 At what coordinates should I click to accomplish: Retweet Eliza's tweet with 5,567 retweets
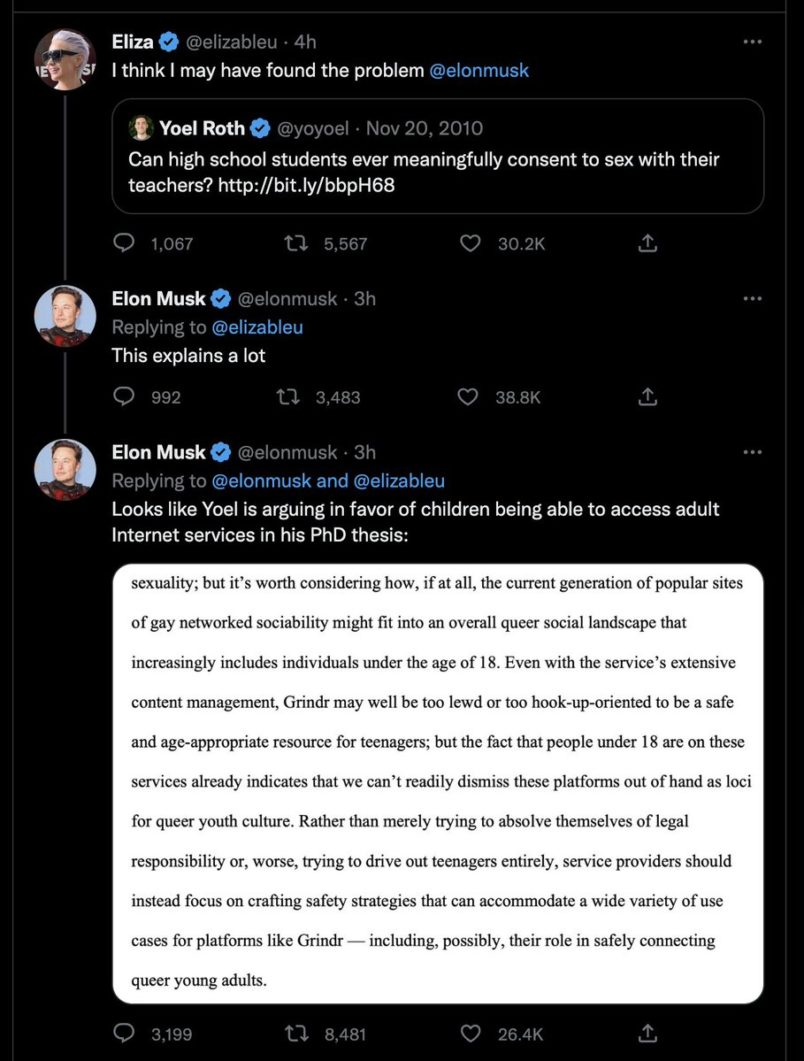click(296, 243)
